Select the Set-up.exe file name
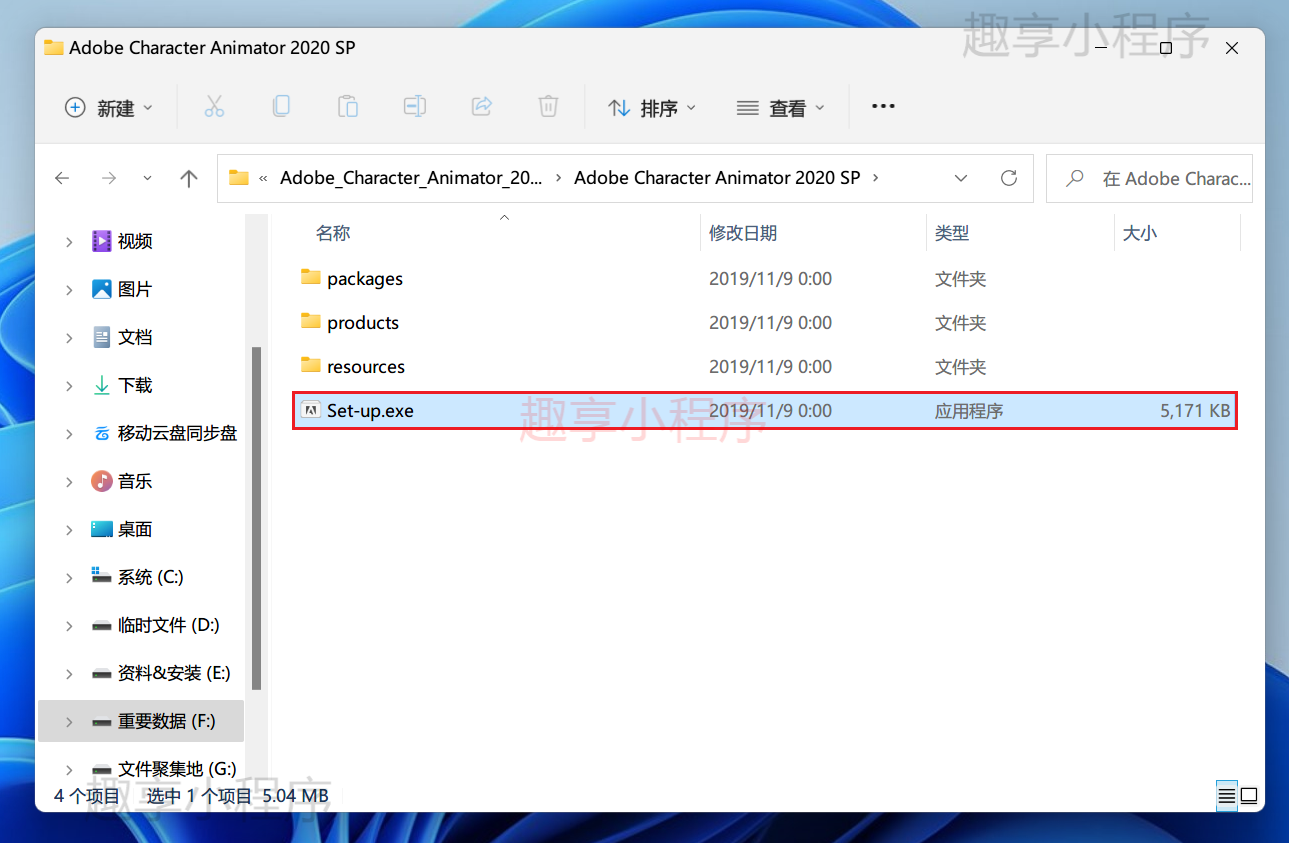1289x843 pixels. point(370,411)
